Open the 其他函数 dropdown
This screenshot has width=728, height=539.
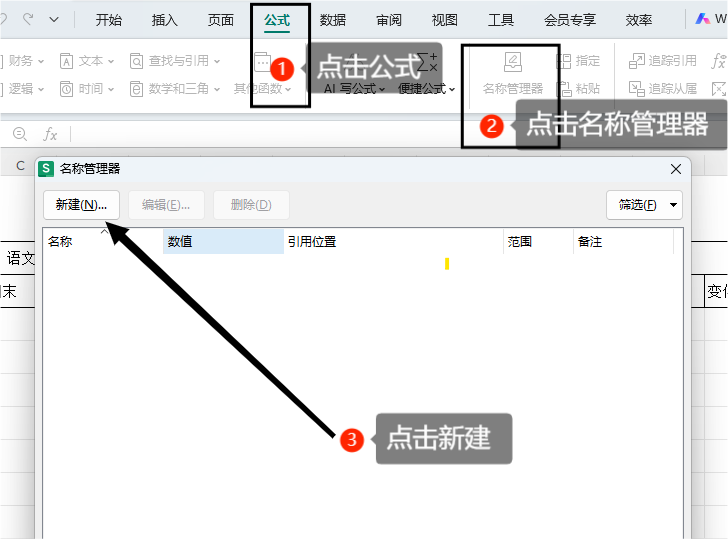pyautogui.click(x=262, y=88)
